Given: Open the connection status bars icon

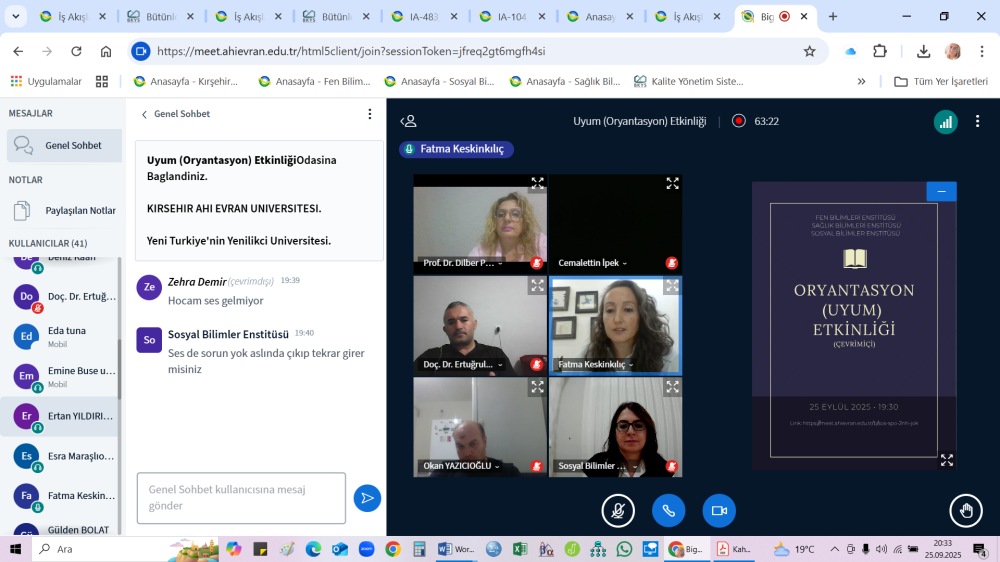Looking at the screenshot, I should tap(945, 121).
